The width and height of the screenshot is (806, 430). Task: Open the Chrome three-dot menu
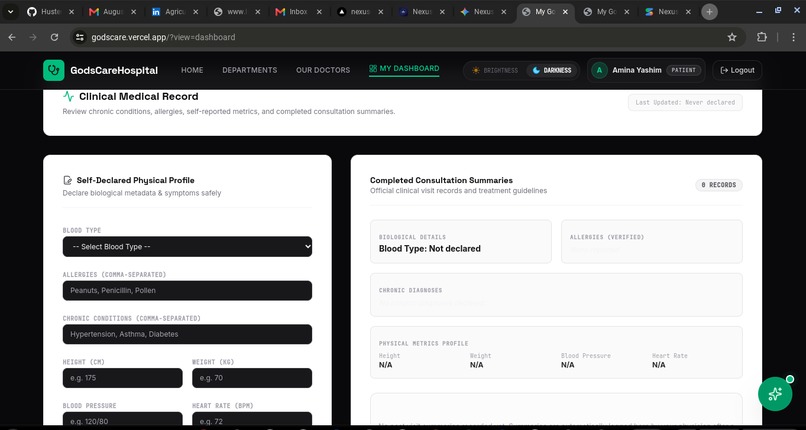click(x=795, y=37)
